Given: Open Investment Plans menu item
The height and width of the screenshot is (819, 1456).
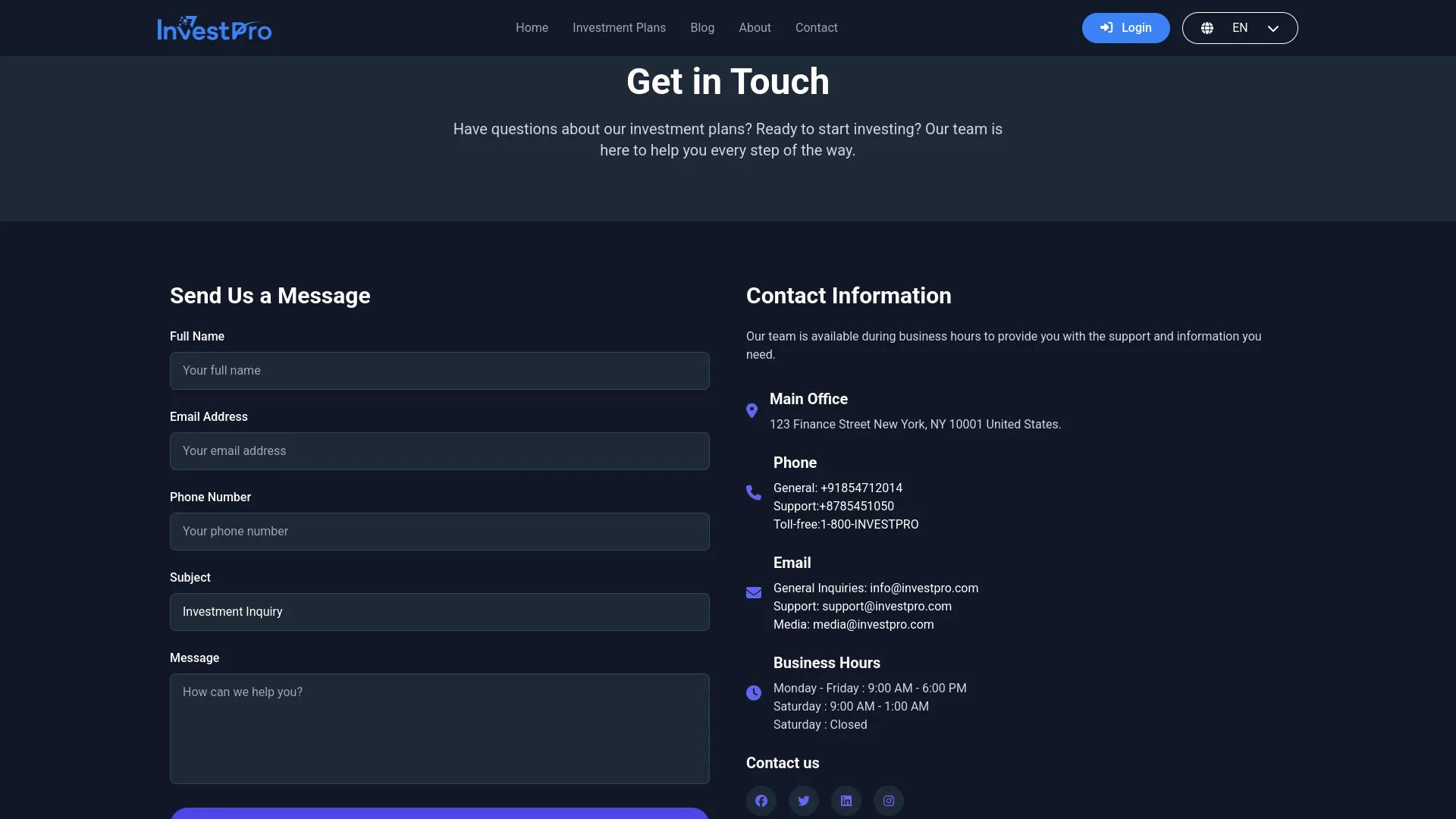Looking at the screenshot, I should 619,28.
